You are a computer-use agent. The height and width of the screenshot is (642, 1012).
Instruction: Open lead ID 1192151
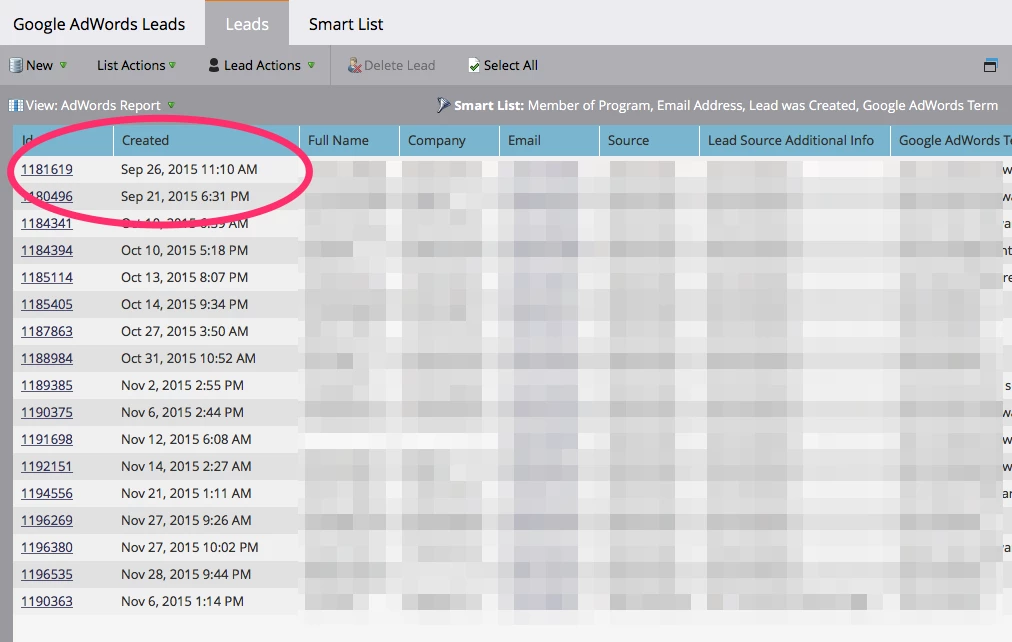(x=46, y=467)
